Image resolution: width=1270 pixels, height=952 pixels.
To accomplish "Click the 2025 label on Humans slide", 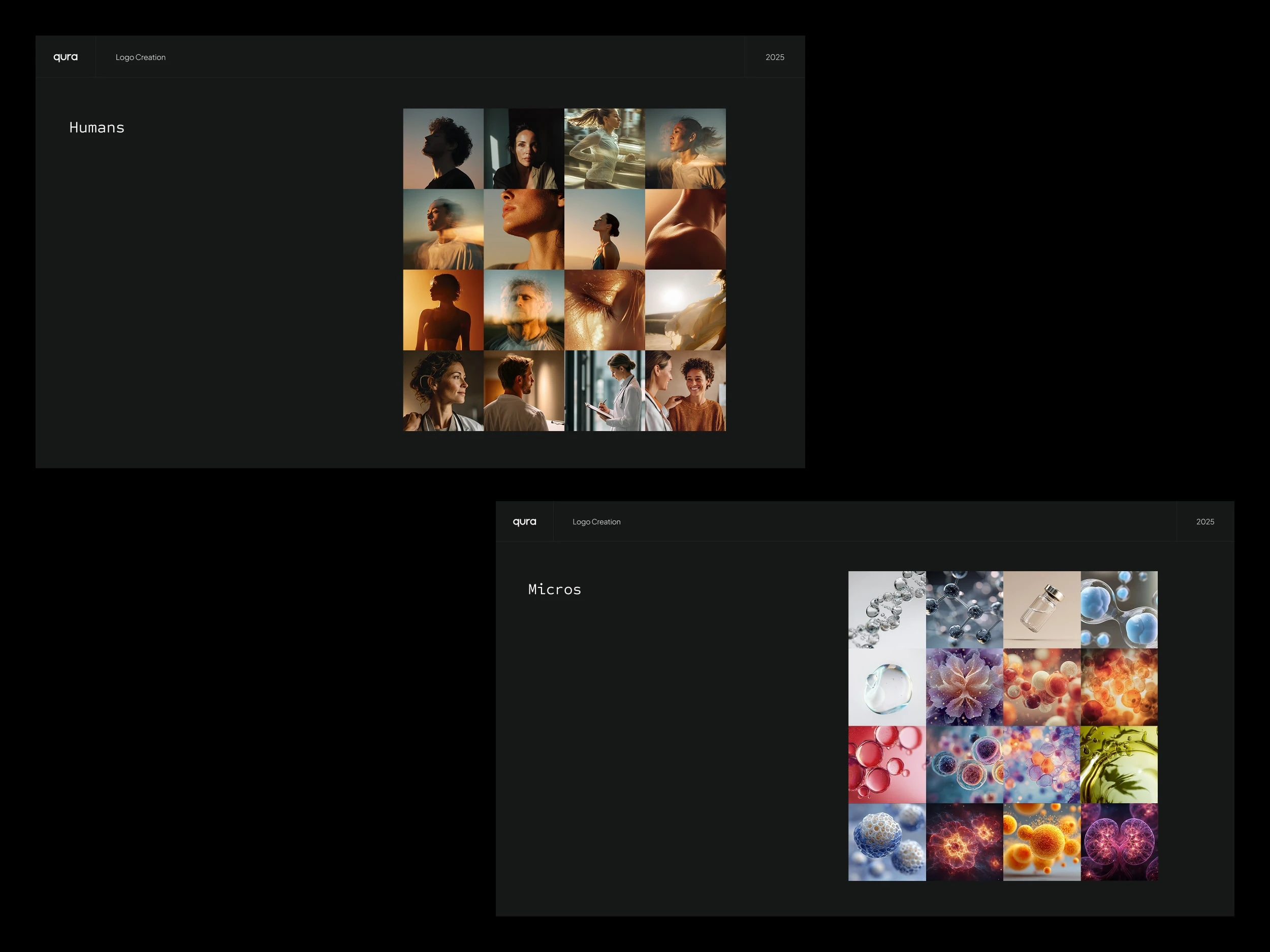I will point(775,57).
